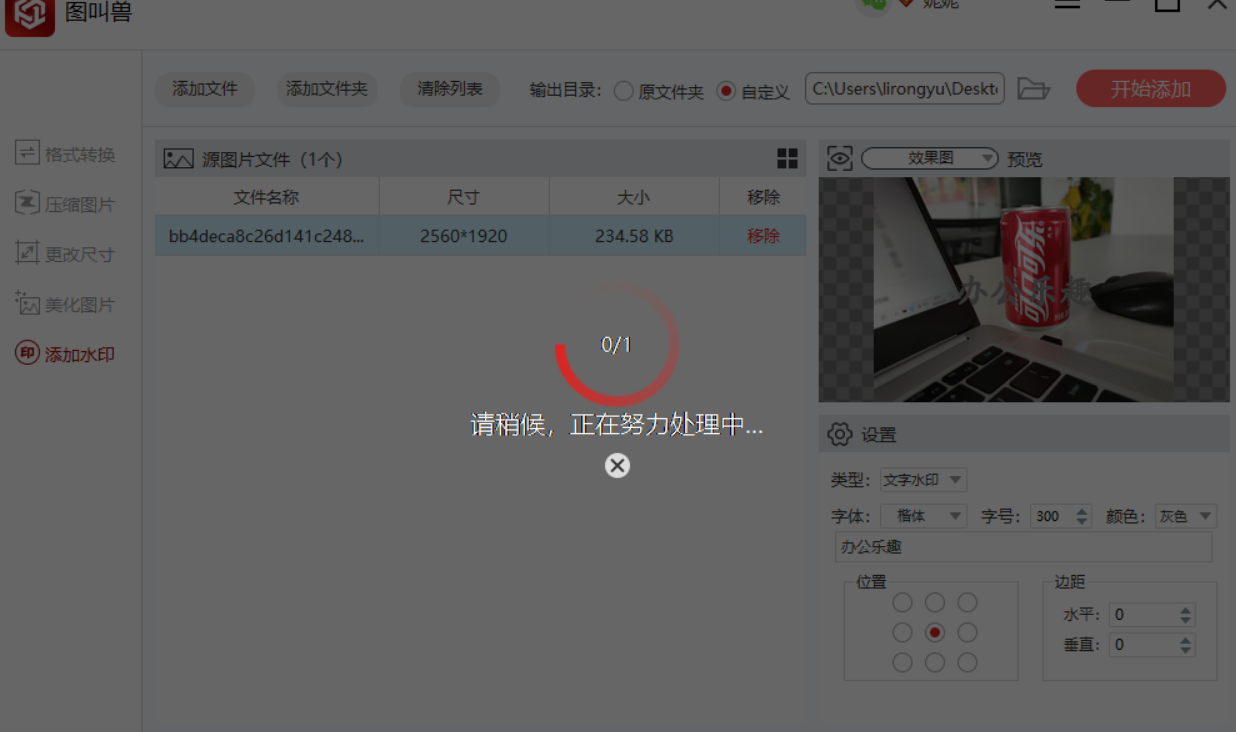Click the 尺寸 column header
Viewport: 1236px width, 732px height.
[x=464, y=197]
